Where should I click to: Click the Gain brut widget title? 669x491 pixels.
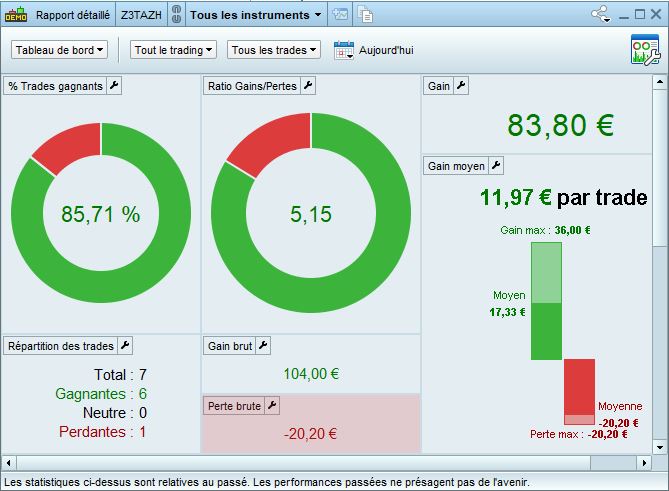(230, 346)
